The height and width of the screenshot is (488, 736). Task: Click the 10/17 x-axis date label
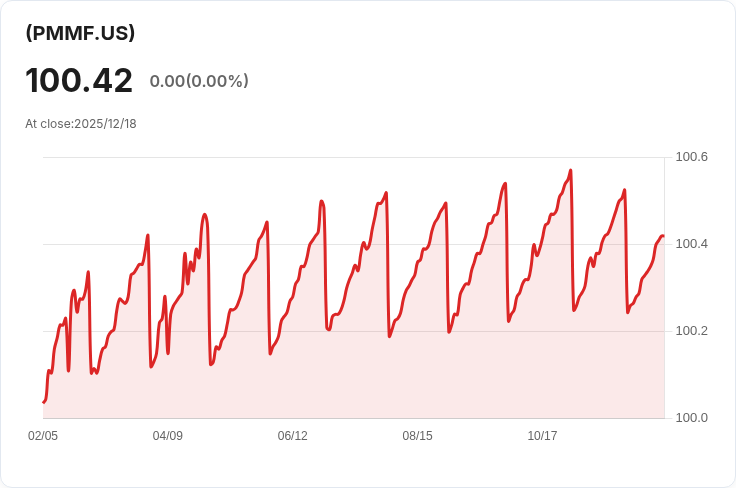point(542,436)
